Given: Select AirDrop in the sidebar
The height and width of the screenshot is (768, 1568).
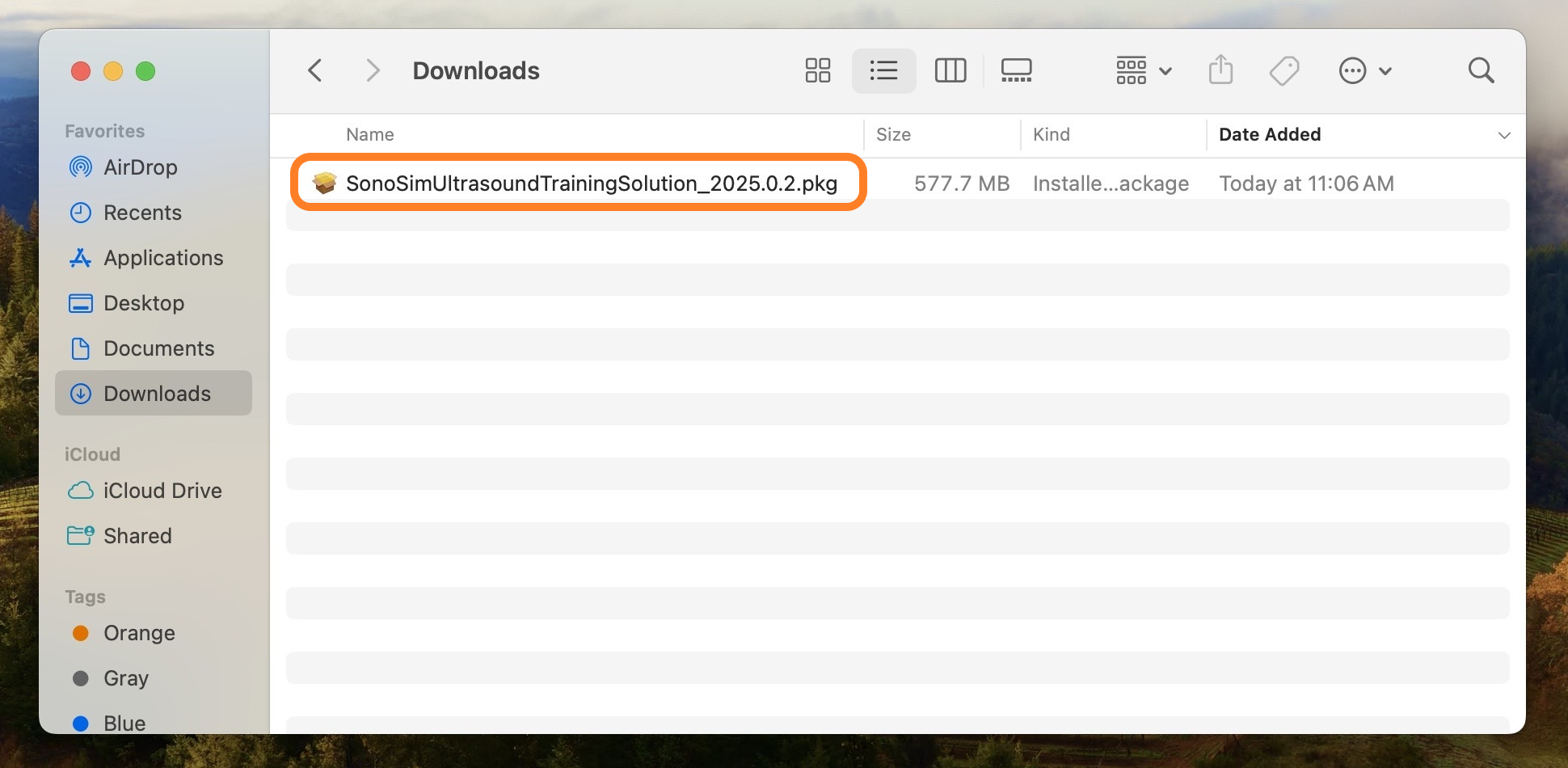Looking at the screenshot, I should [141, 167].
